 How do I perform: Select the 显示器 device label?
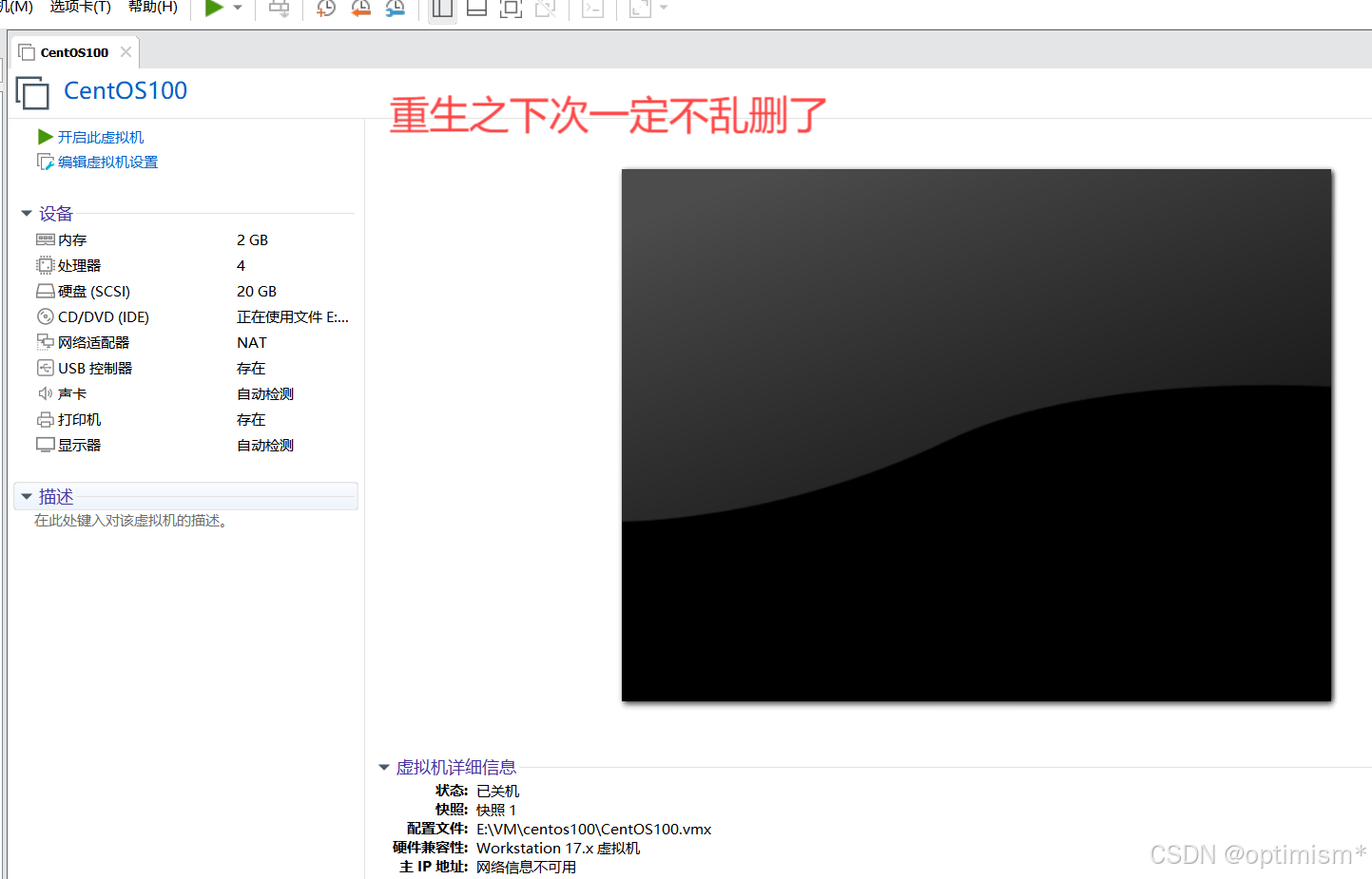point(79,446)
